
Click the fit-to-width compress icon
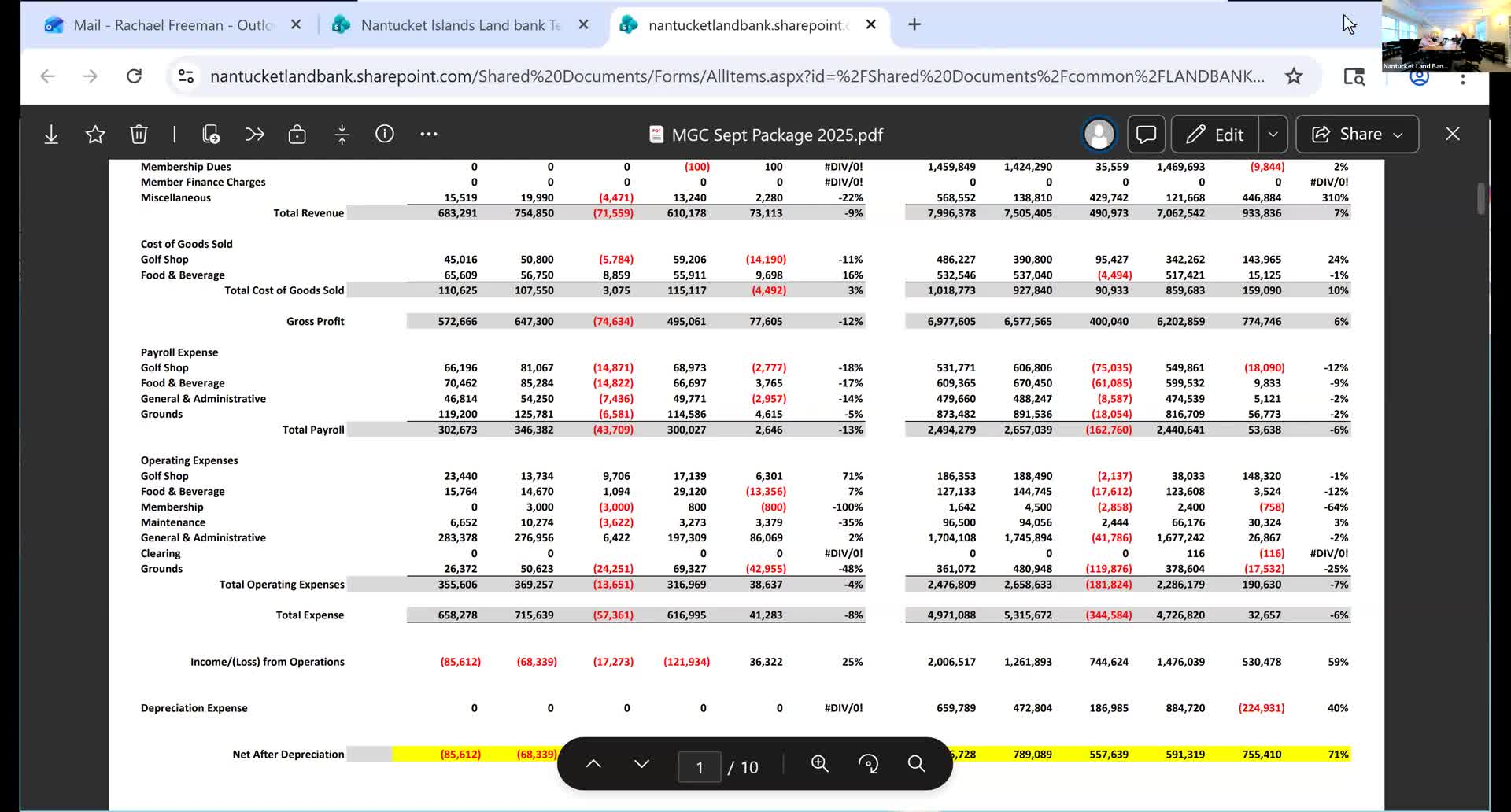pos(342,135)
